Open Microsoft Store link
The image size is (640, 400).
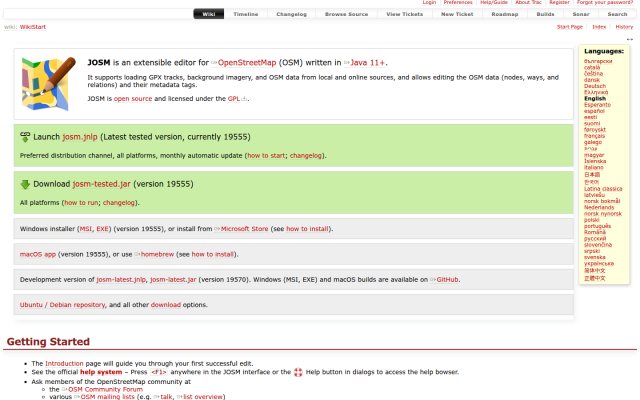pyautogui.click(x=242, y=229)
